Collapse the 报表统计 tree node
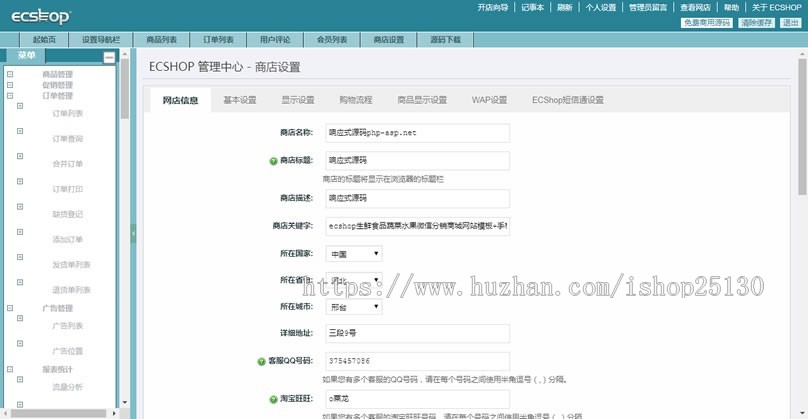The width and height of the screenshot is (808, 419). [x=10, y=369]
